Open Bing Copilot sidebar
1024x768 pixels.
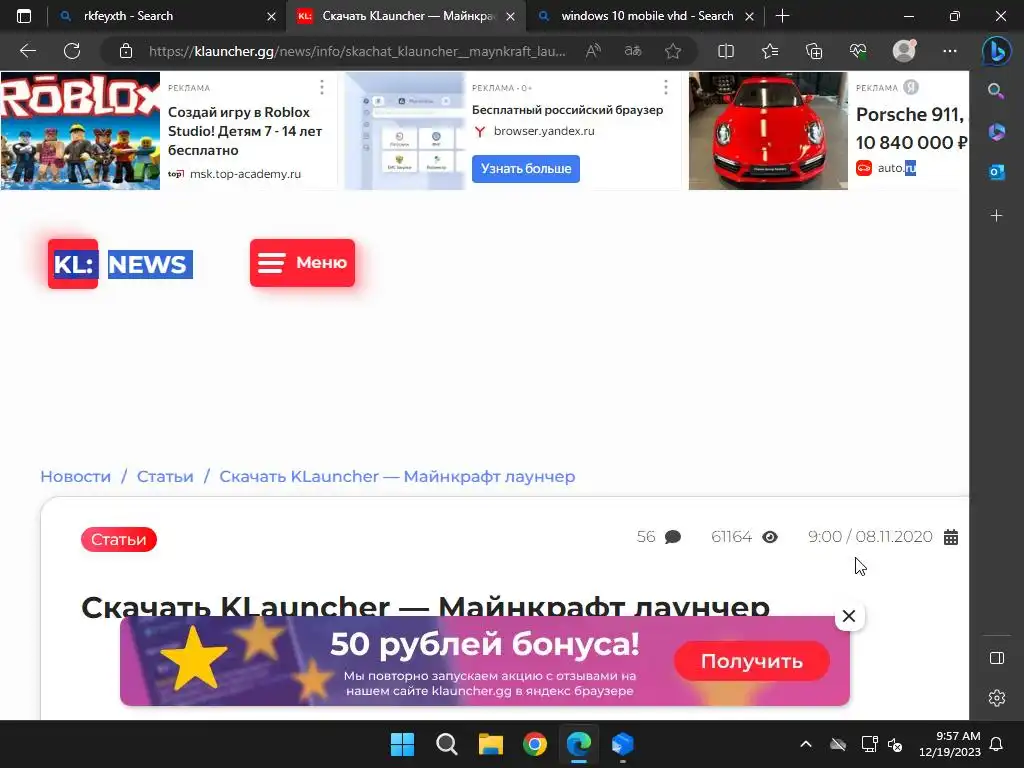pyautogui.click(x=997, y=51)
